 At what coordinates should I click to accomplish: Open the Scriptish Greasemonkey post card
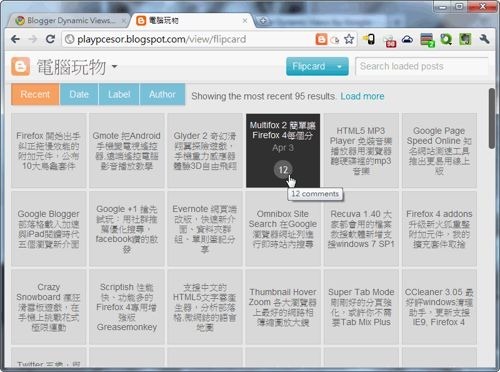[127, 307]
